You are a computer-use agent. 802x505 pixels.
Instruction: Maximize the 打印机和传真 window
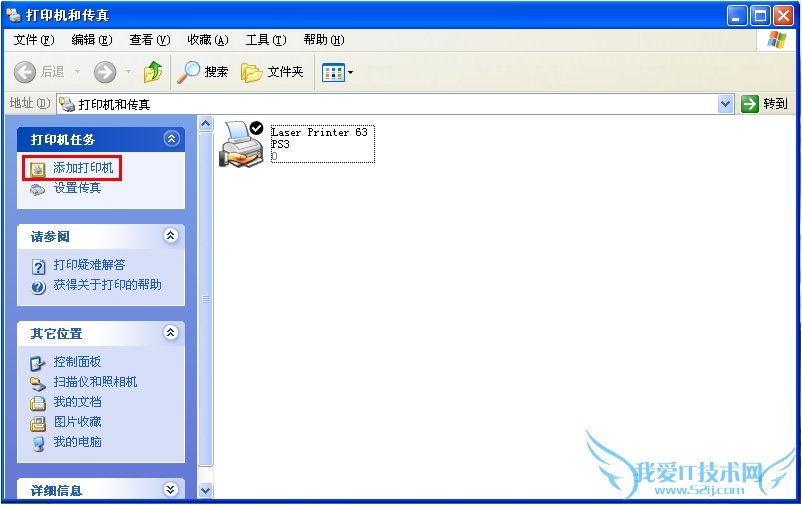click(x=760, y=16)
